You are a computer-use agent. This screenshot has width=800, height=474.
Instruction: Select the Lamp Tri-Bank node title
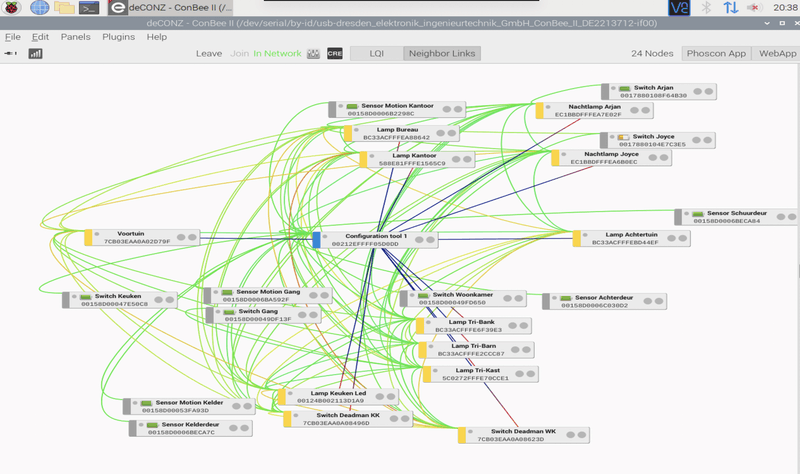[471, 322]
